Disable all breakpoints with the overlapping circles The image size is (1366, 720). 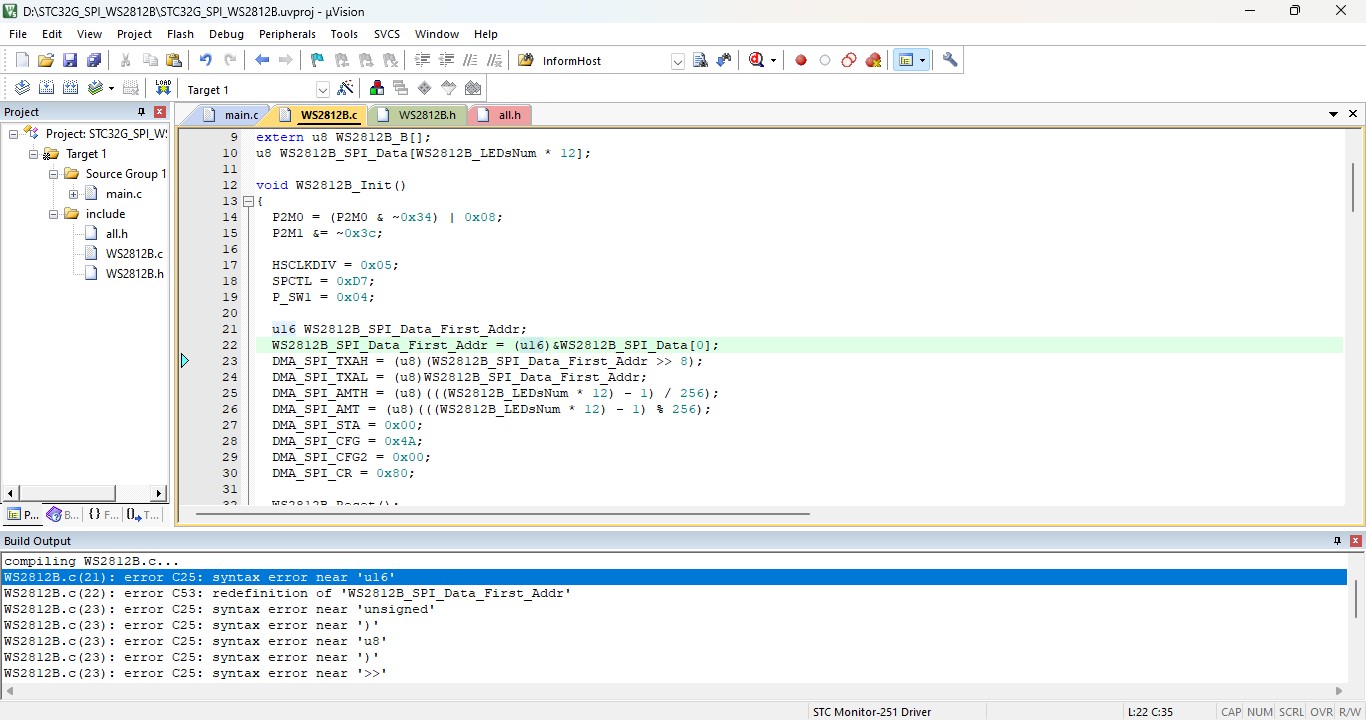point(849,60)
